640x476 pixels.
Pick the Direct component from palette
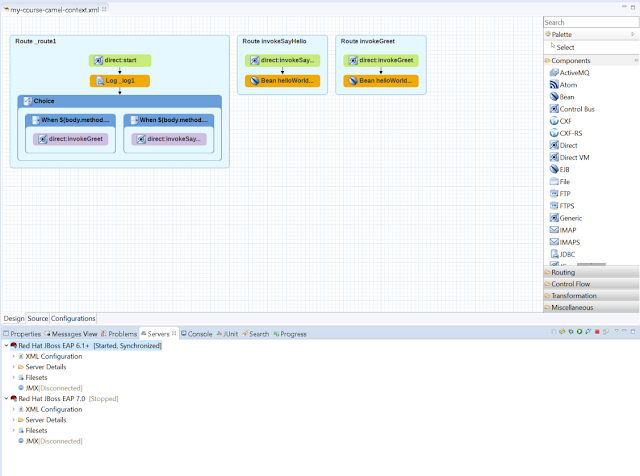[x=563, y=145]
